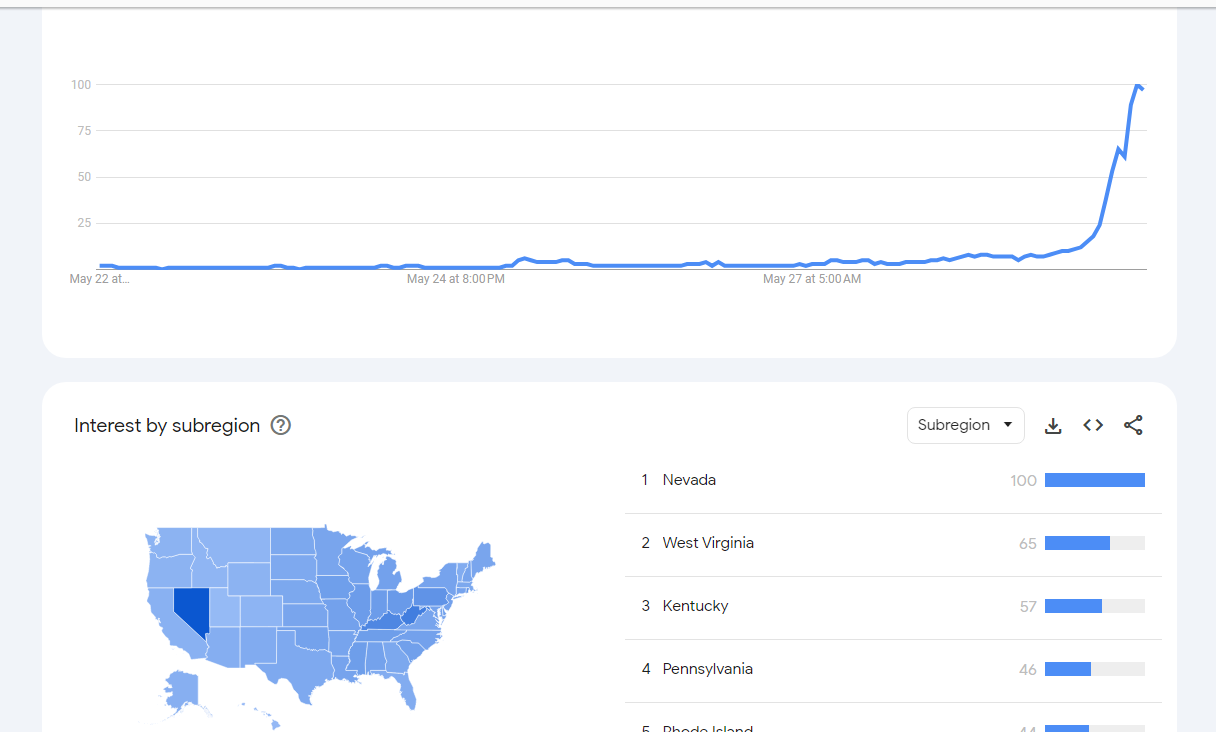
Task: Open the embed code icon
Action: tap(1093, 426)
